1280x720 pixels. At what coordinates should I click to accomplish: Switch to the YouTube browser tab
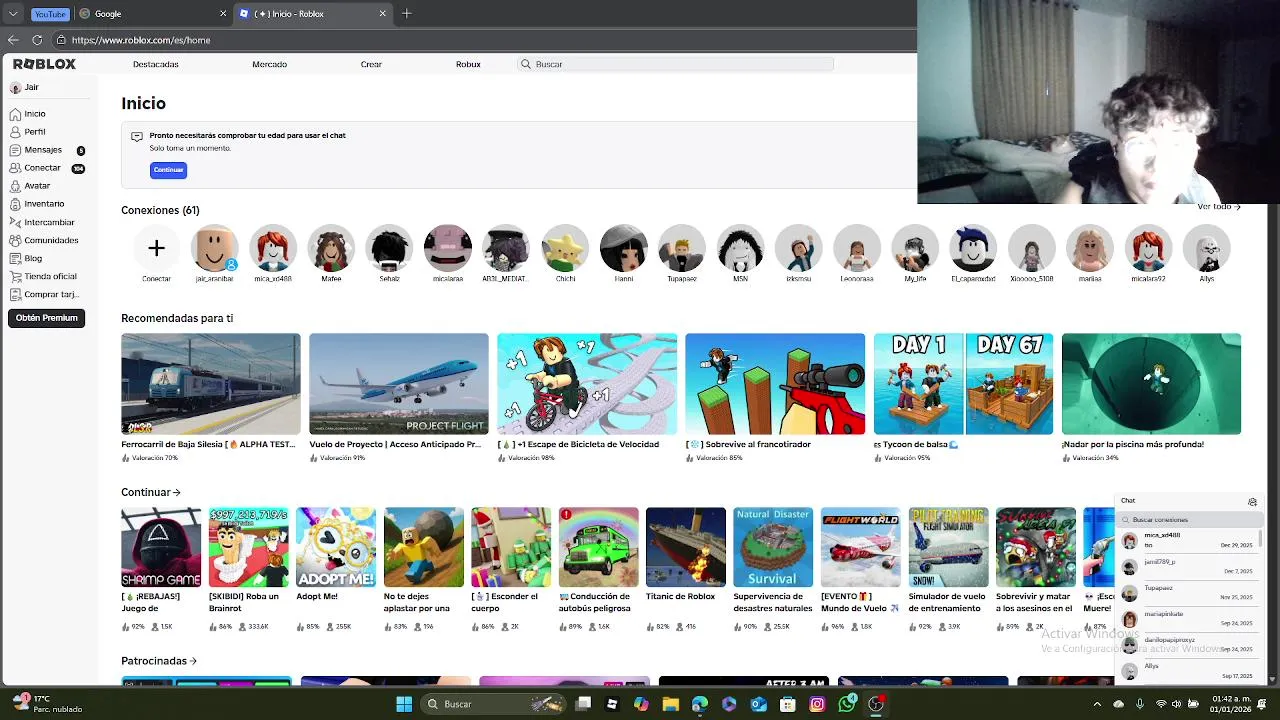[x=50, y=14]
